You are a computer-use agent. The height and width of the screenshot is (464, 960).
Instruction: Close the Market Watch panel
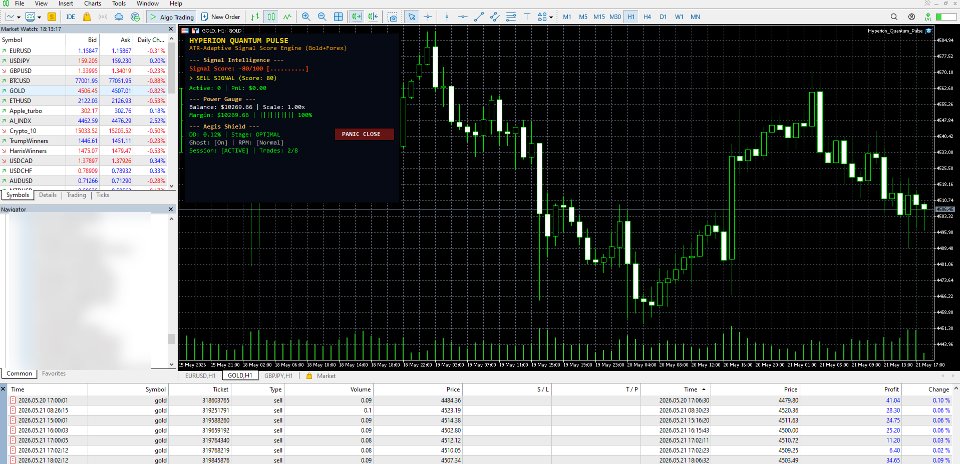click(x=171, y=28)
